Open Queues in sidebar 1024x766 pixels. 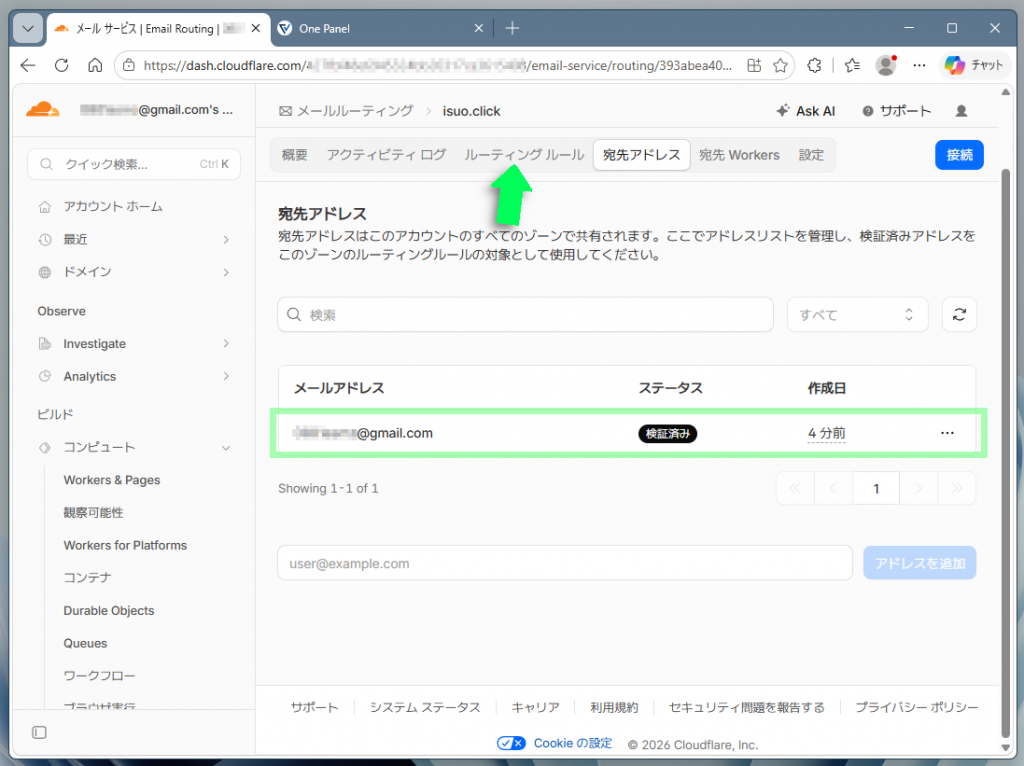click(85, 643)
